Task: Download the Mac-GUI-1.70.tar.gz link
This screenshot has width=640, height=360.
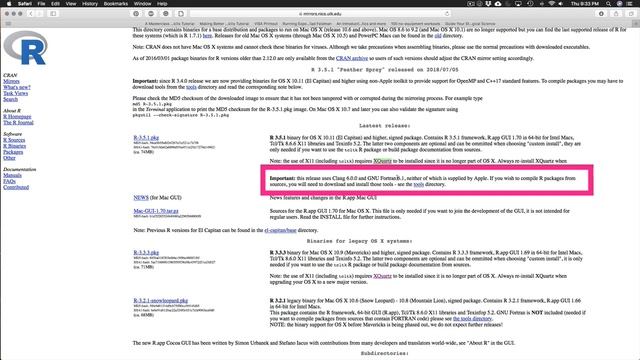Action: [x=156, y=211]
